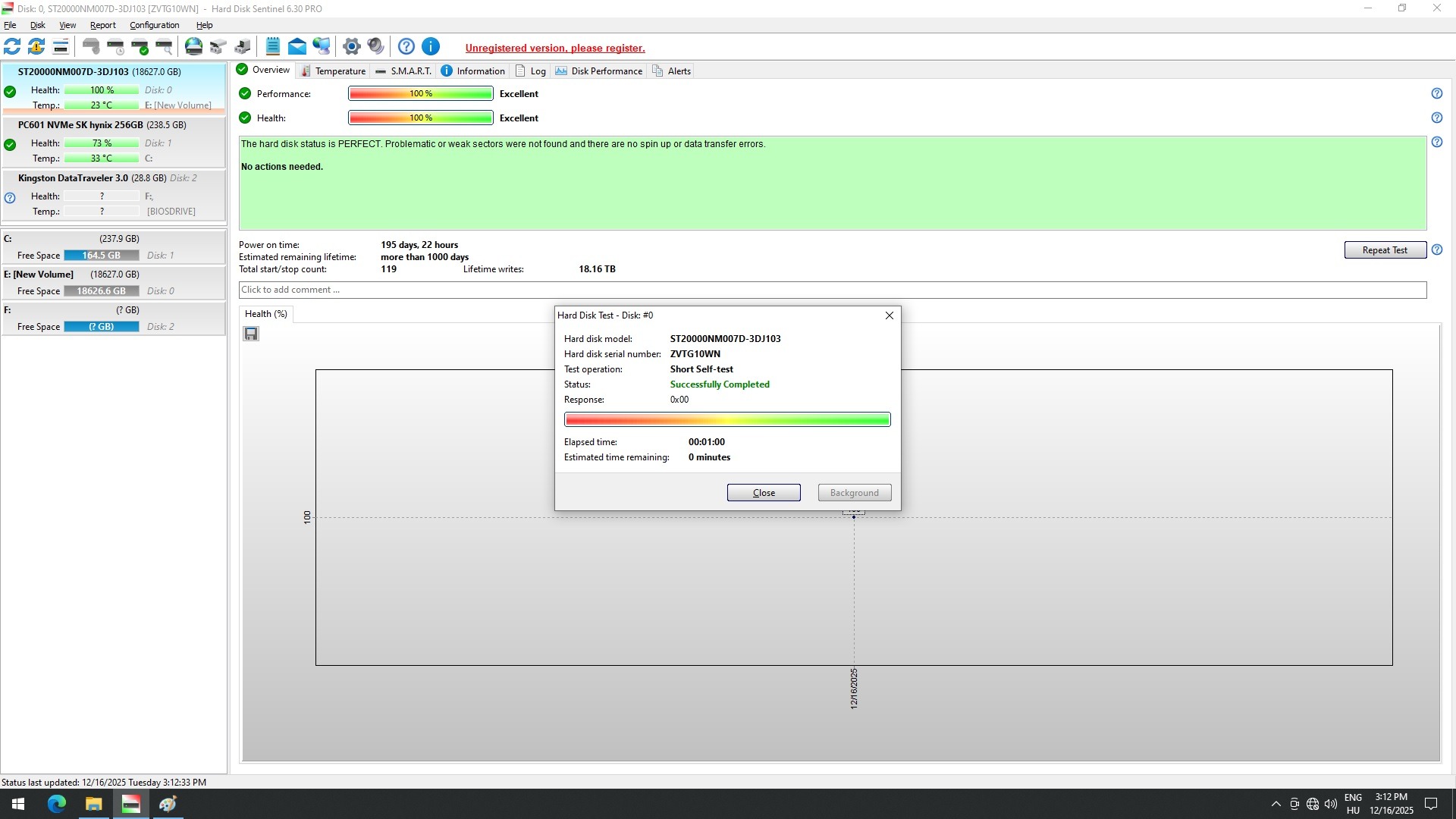1456x819 pixels.
Task: Click the notepad report icon in toolbar
Action: click(x=273, y=47)
